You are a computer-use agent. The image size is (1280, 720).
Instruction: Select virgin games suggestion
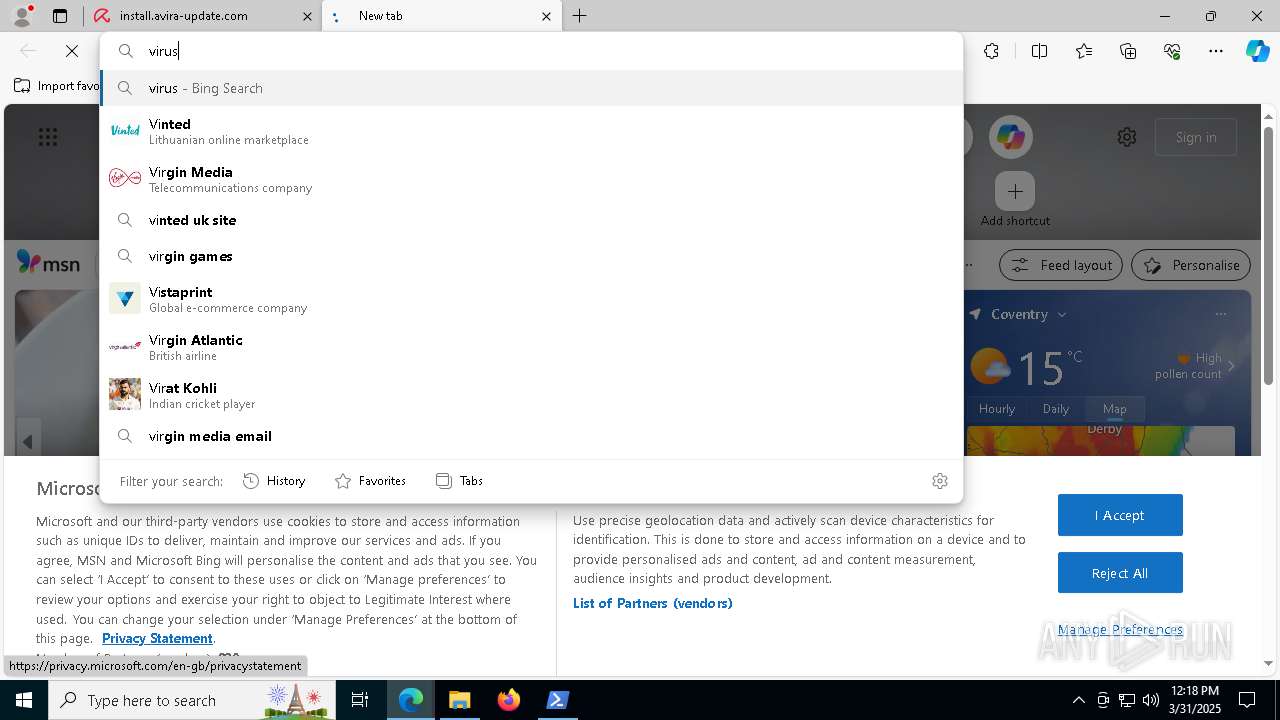point(531,256)
